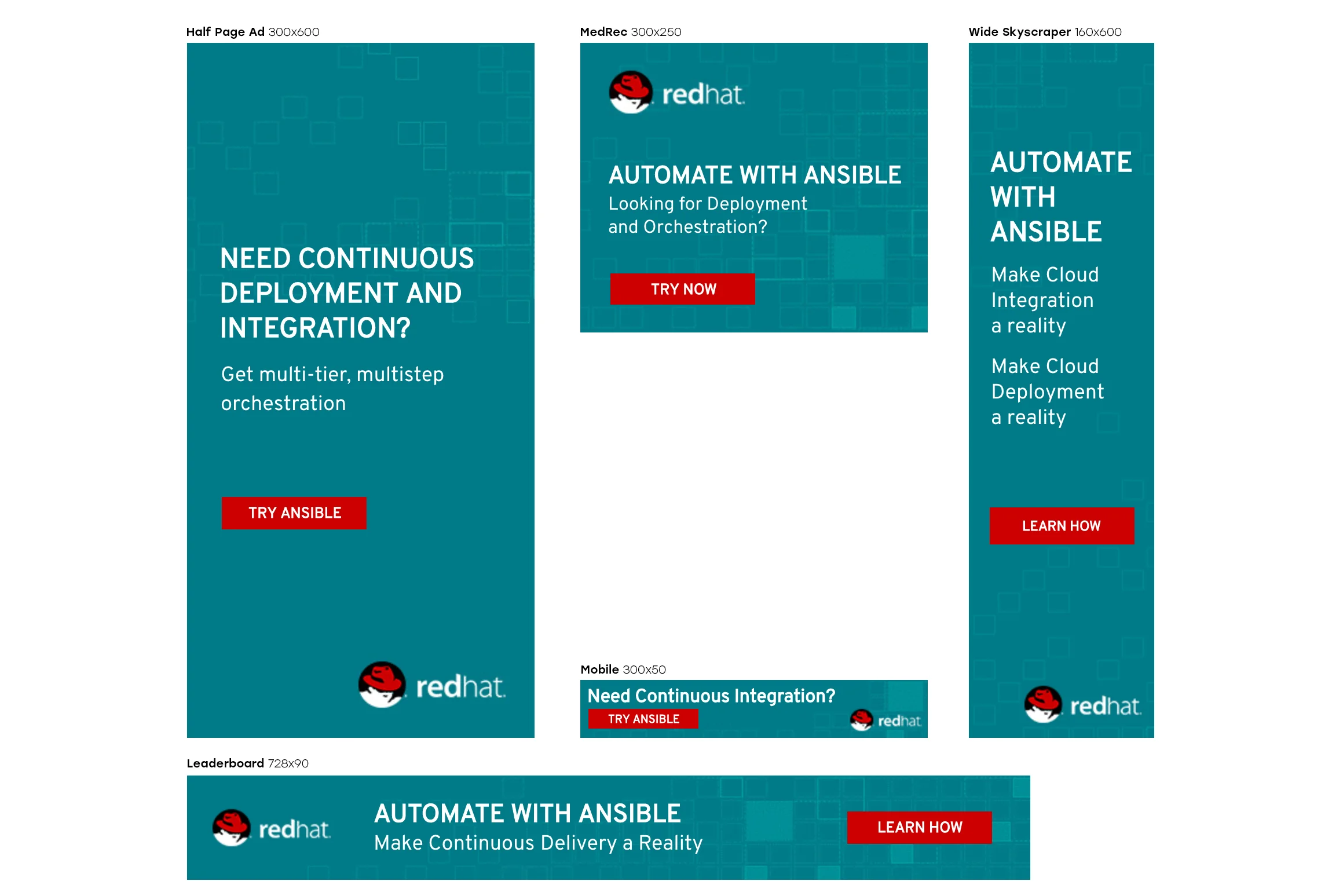Click 'NEED CONTINUOUS DEPLOYMENT AND INTEGRATION?' headline

(347, 293)
